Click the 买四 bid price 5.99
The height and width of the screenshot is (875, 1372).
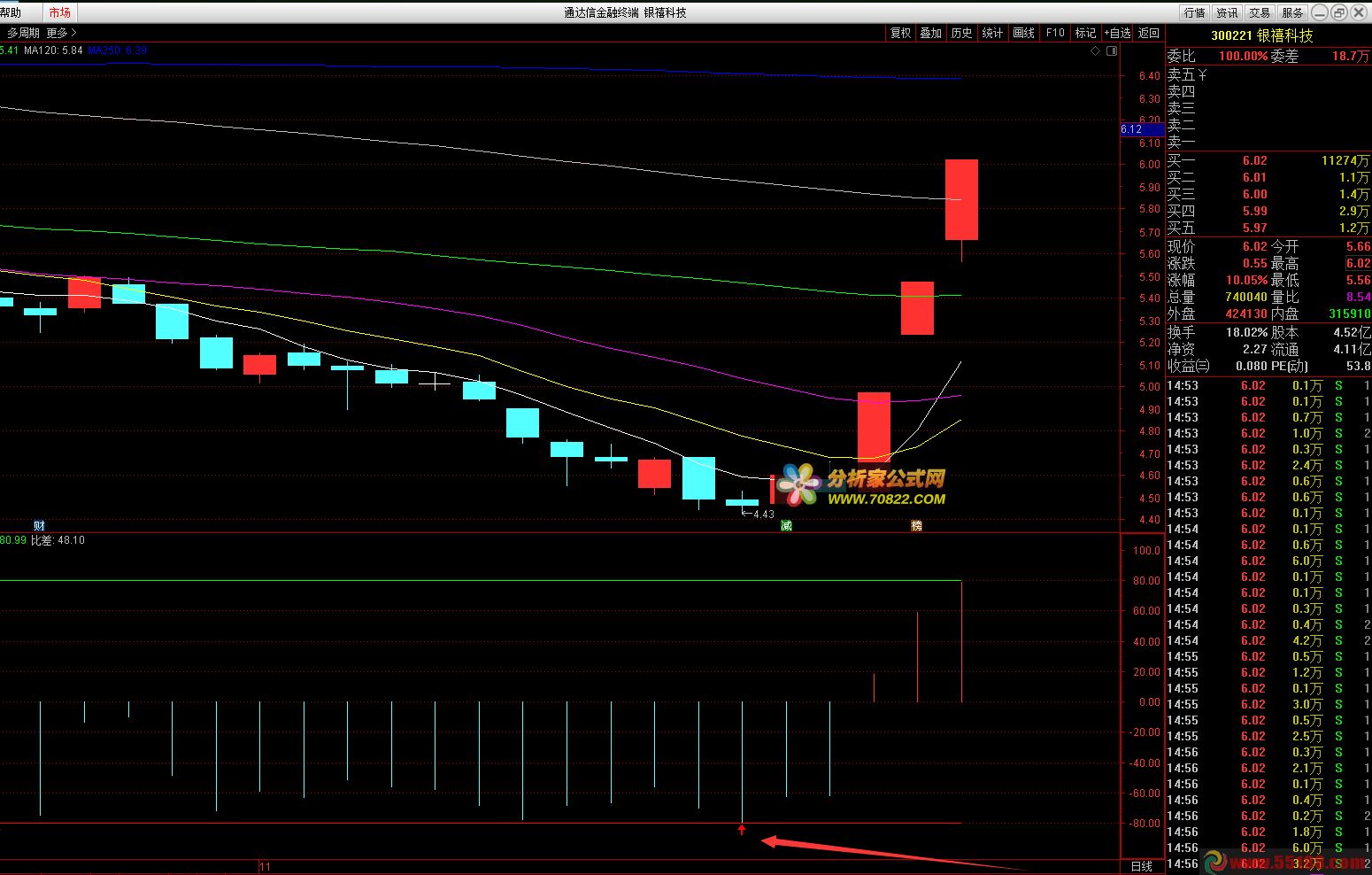[x=1254, y=211]
